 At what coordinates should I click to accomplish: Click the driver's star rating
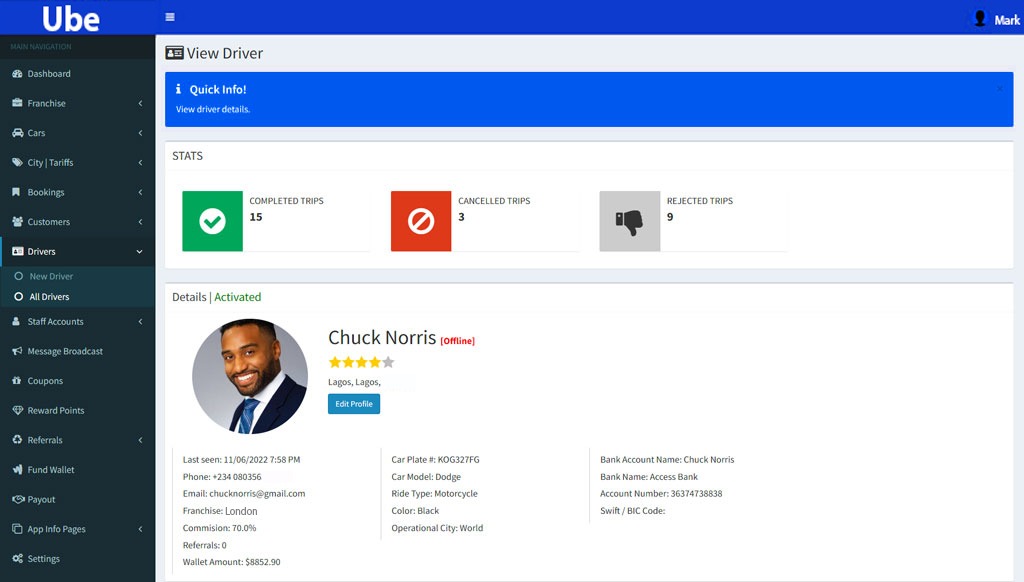click(x=361, y=362)
